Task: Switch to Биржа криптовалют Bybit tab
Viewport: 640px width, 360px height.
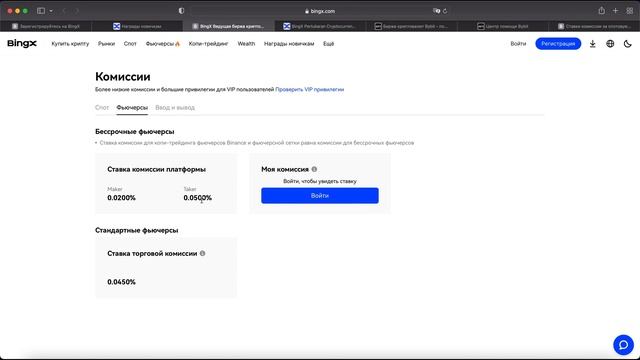Action: (x=411, y=26)
